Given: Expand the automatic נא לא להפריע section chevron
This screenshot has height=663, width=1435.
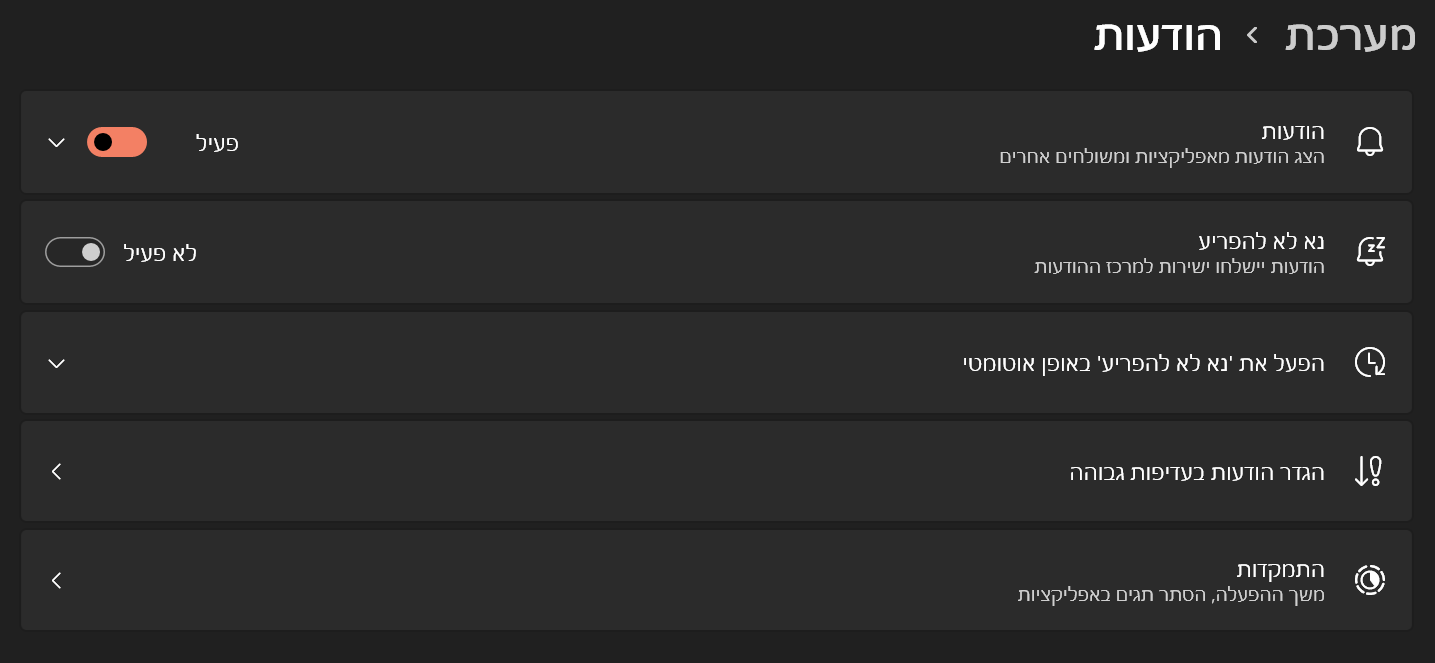Looking at the screenshot, I should tap(57, 363).
